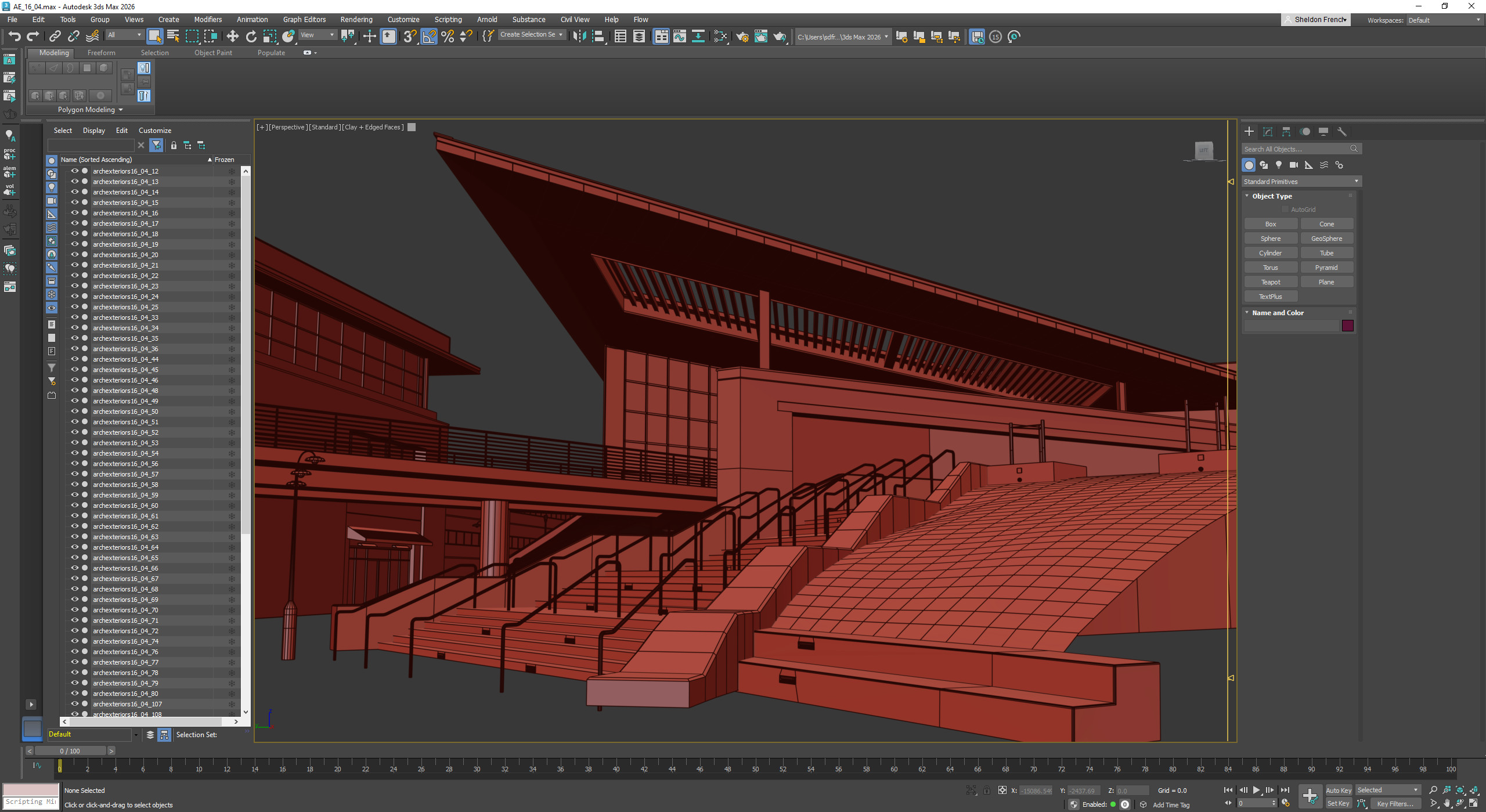Select the Select and Rotate tool

point(250,36)
